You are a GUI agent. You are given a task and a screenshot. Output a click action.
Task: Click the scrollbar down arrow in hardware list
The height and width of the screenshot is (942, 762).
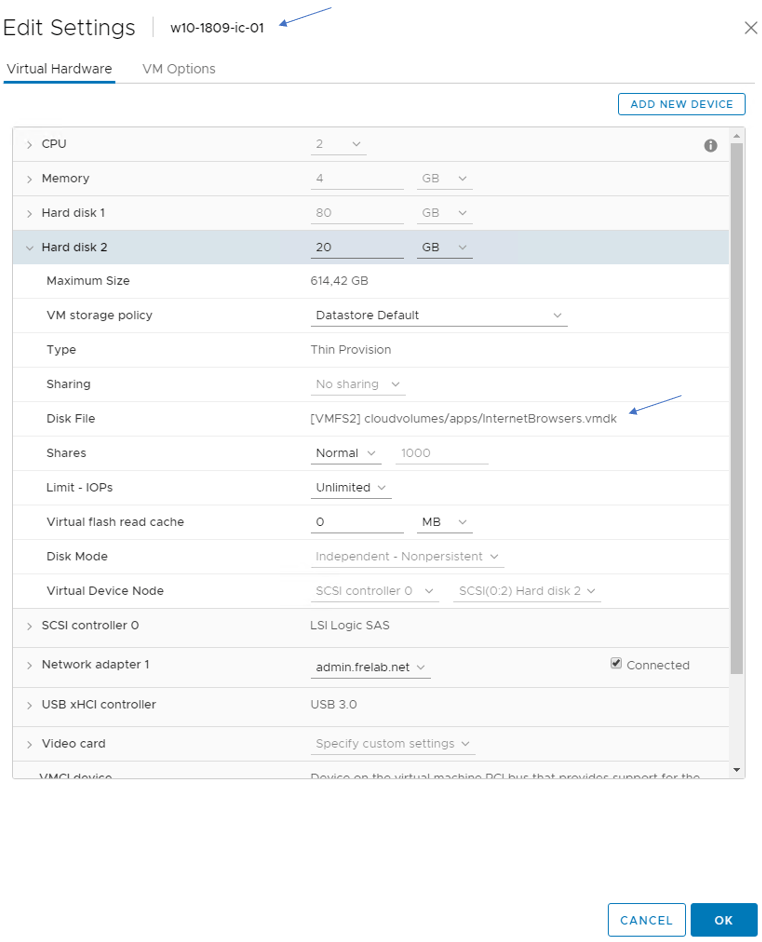click(737, 770)
